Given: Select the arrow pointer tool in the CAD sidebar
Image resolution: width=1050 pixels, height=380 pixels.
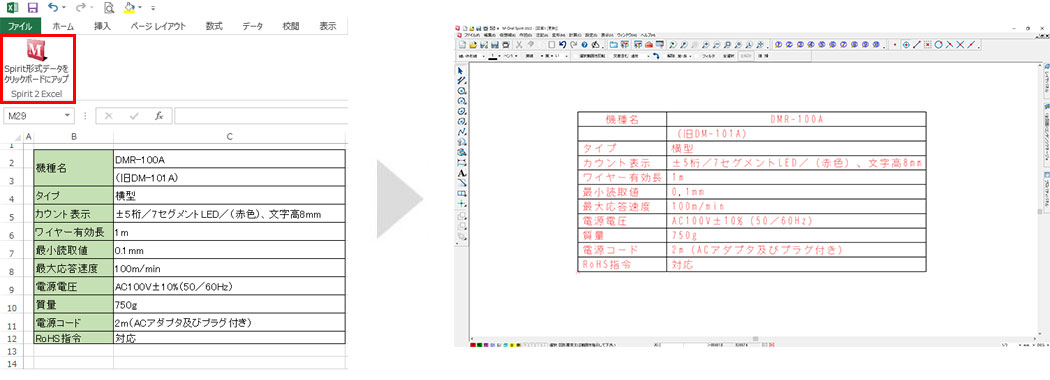Looking at the screenshot, I should pos(461,70).
